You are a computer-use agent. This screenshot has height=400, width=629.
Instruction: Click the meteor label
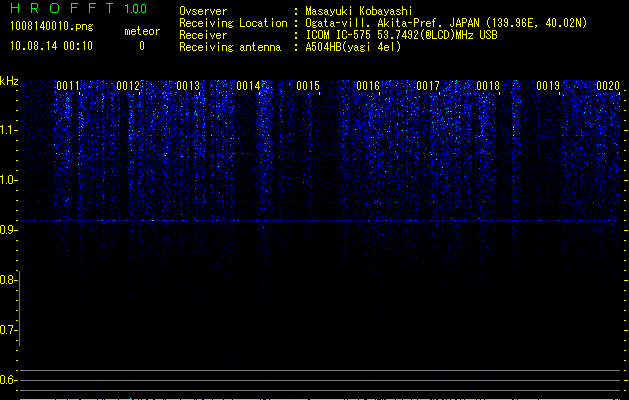click(x=142, y=31)
